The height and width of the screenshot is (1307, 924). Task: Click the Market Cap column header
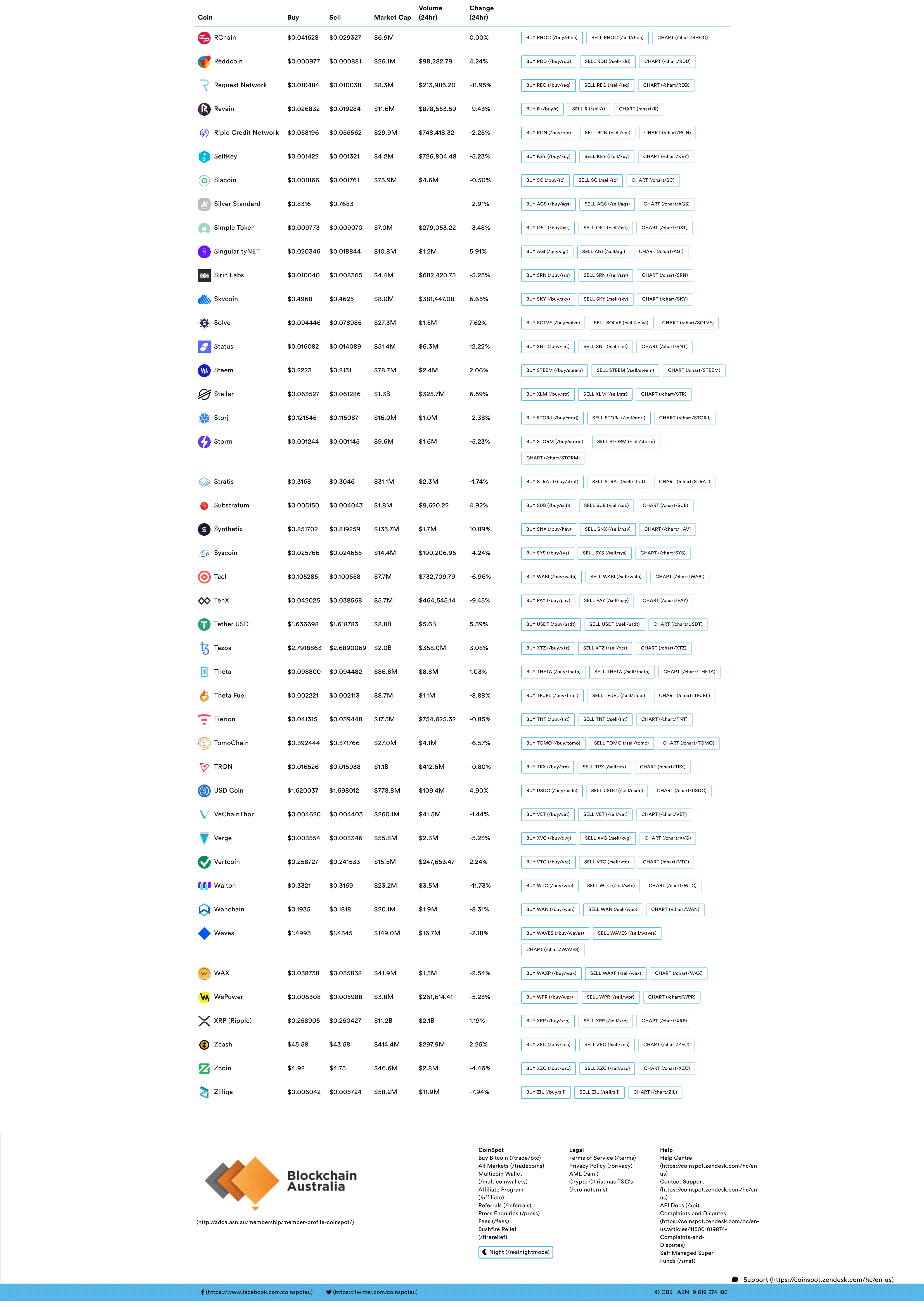pyautogui.click(x=392, y=18)
